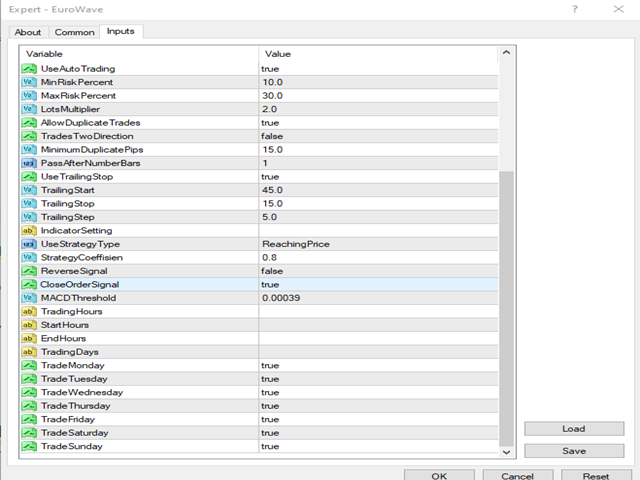Select the TradesTwoDirection value false

pyautogui.click(x=272, y=136)
